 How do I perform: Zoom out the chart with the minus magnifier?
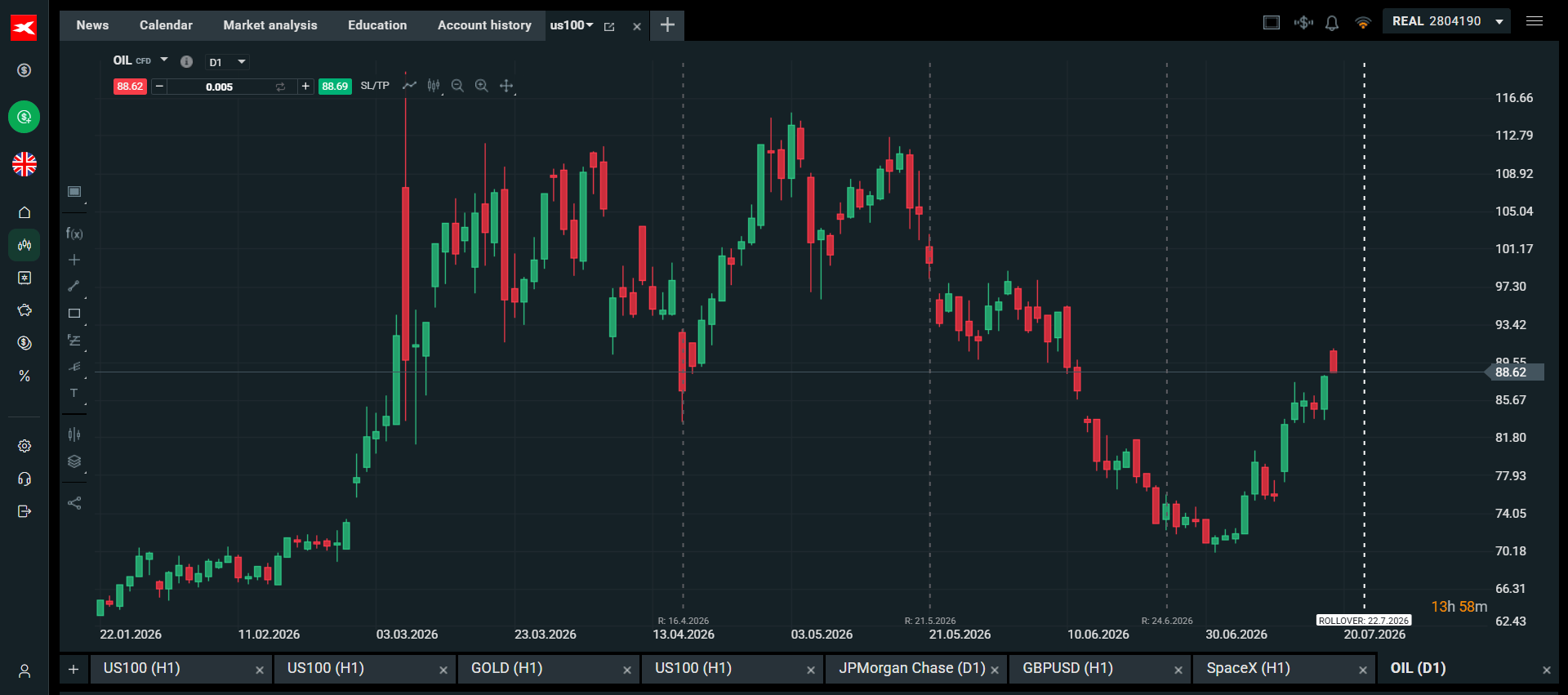[x=457, y=86]
